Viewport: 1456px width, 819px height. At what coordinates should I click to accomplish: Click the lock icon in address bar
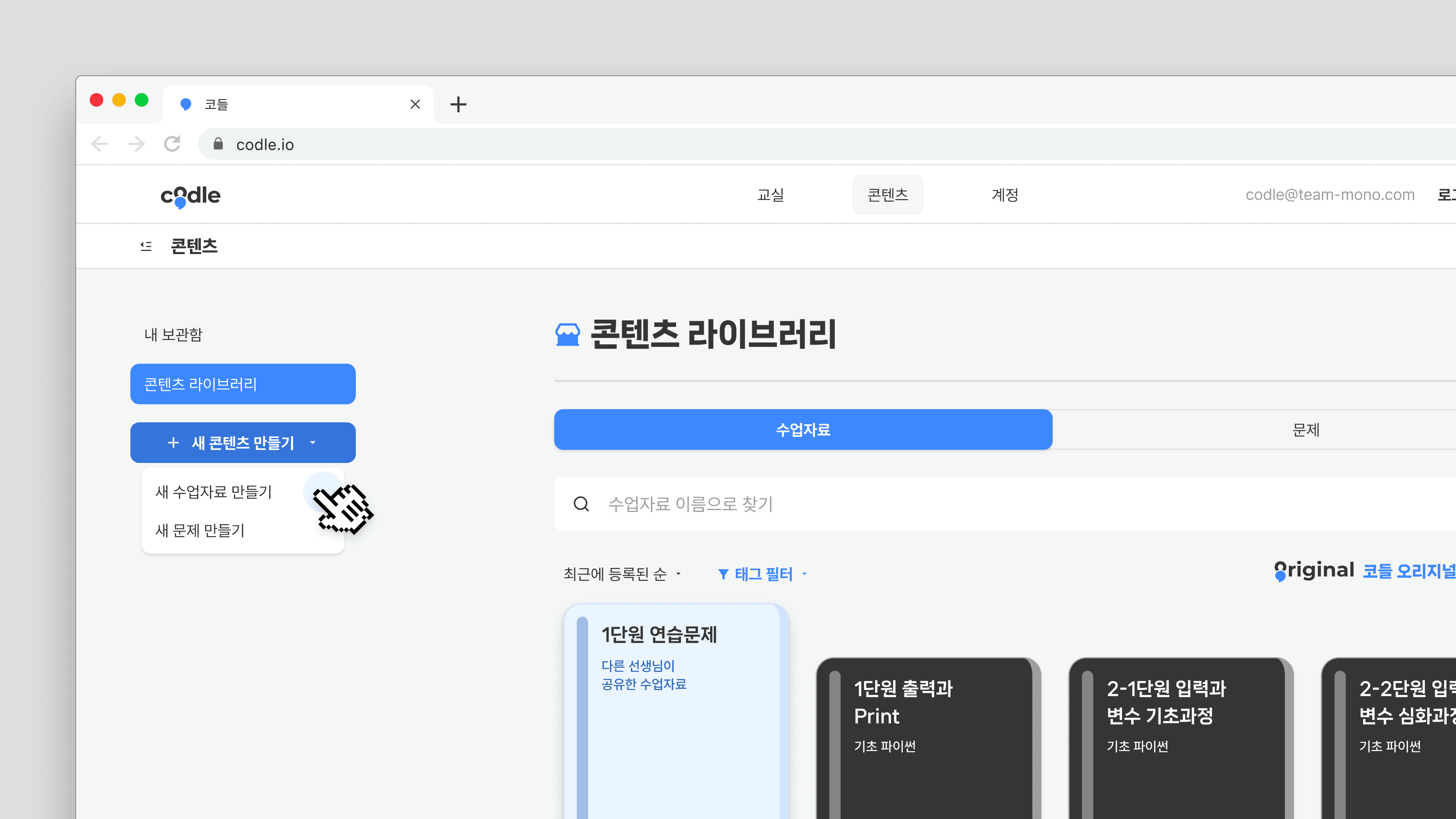coord(218,144)
